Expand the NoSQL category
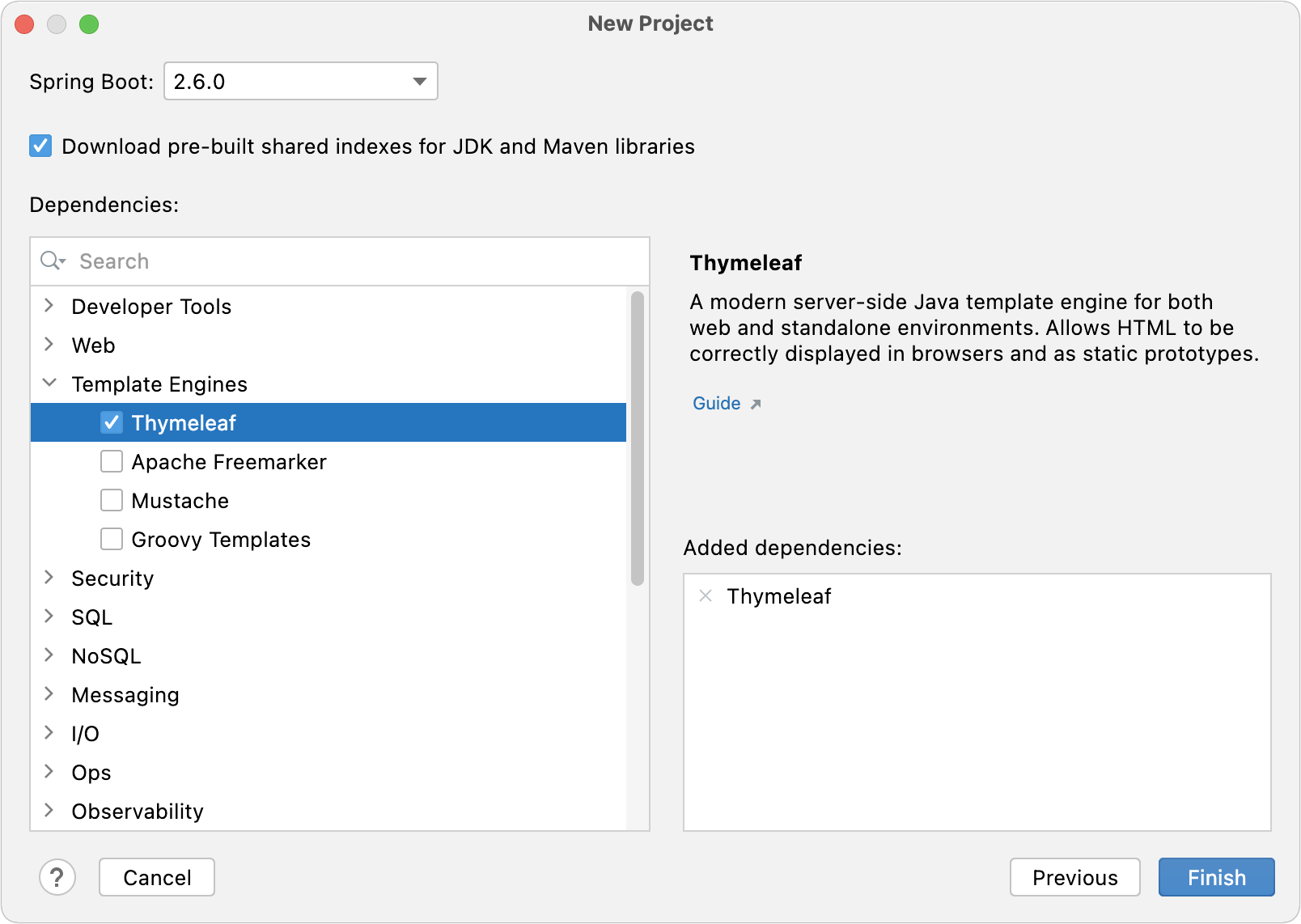Viewport: 1301px width, 924px height. click(x=49, y=655)
